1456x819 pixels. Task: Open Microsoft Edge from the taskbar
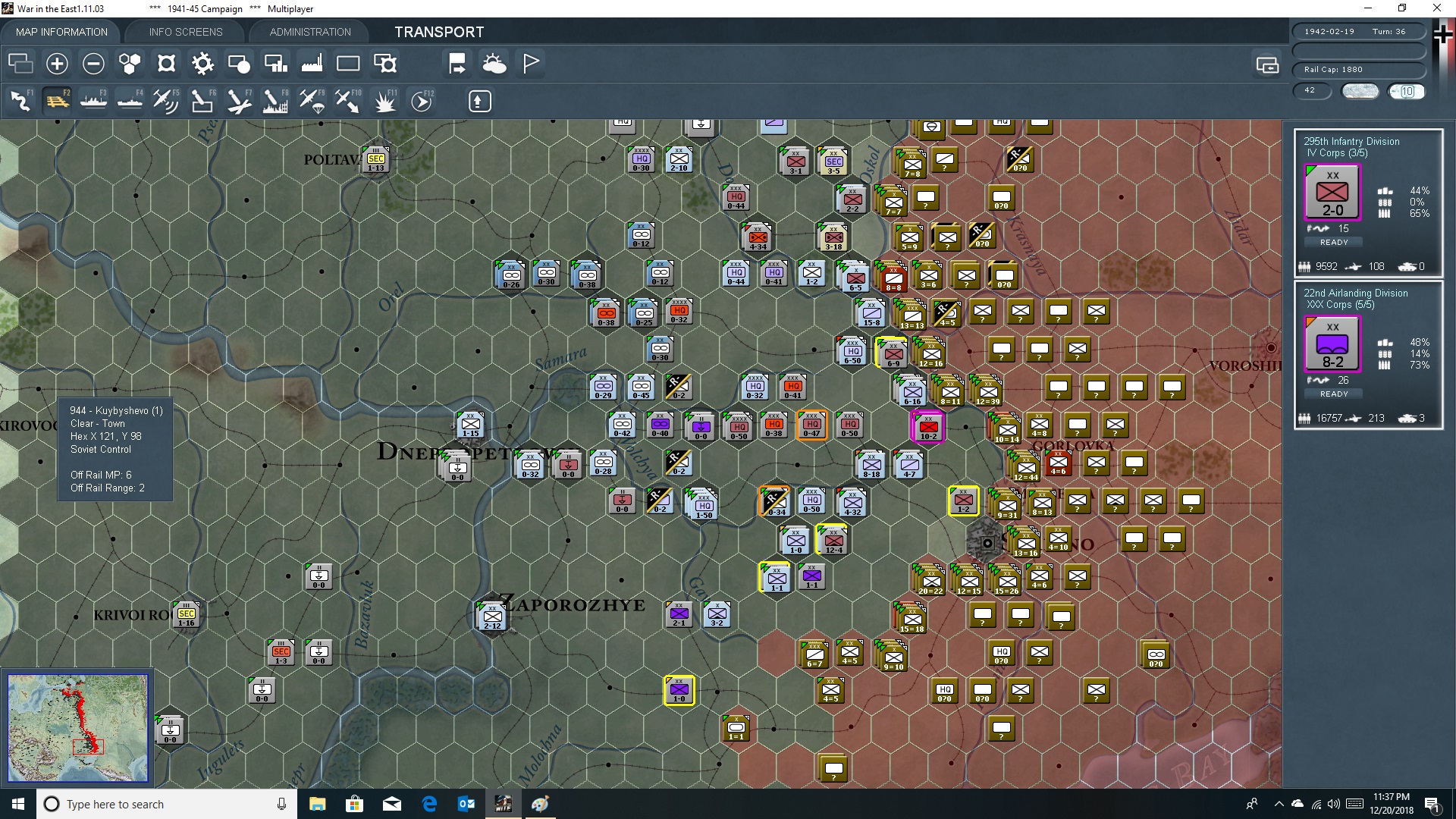click(429, 804)
